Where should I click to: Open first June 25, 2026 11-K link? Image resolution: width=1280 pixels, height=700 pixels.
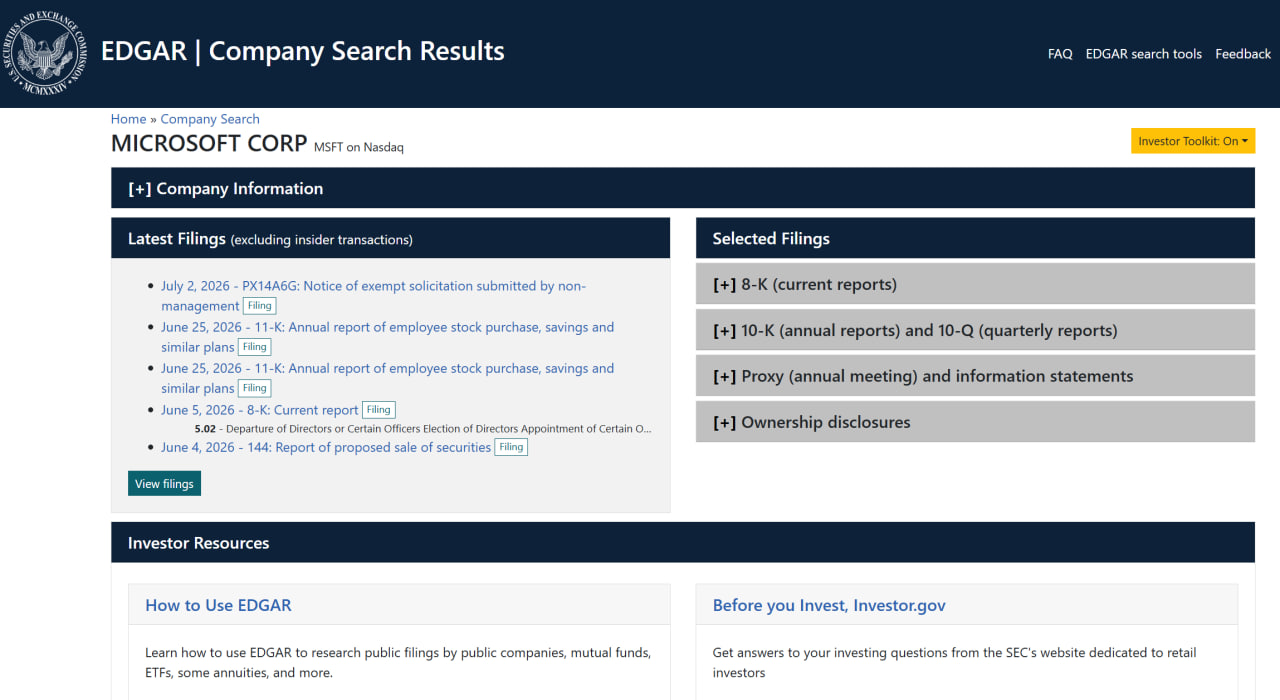pos(387,337)
